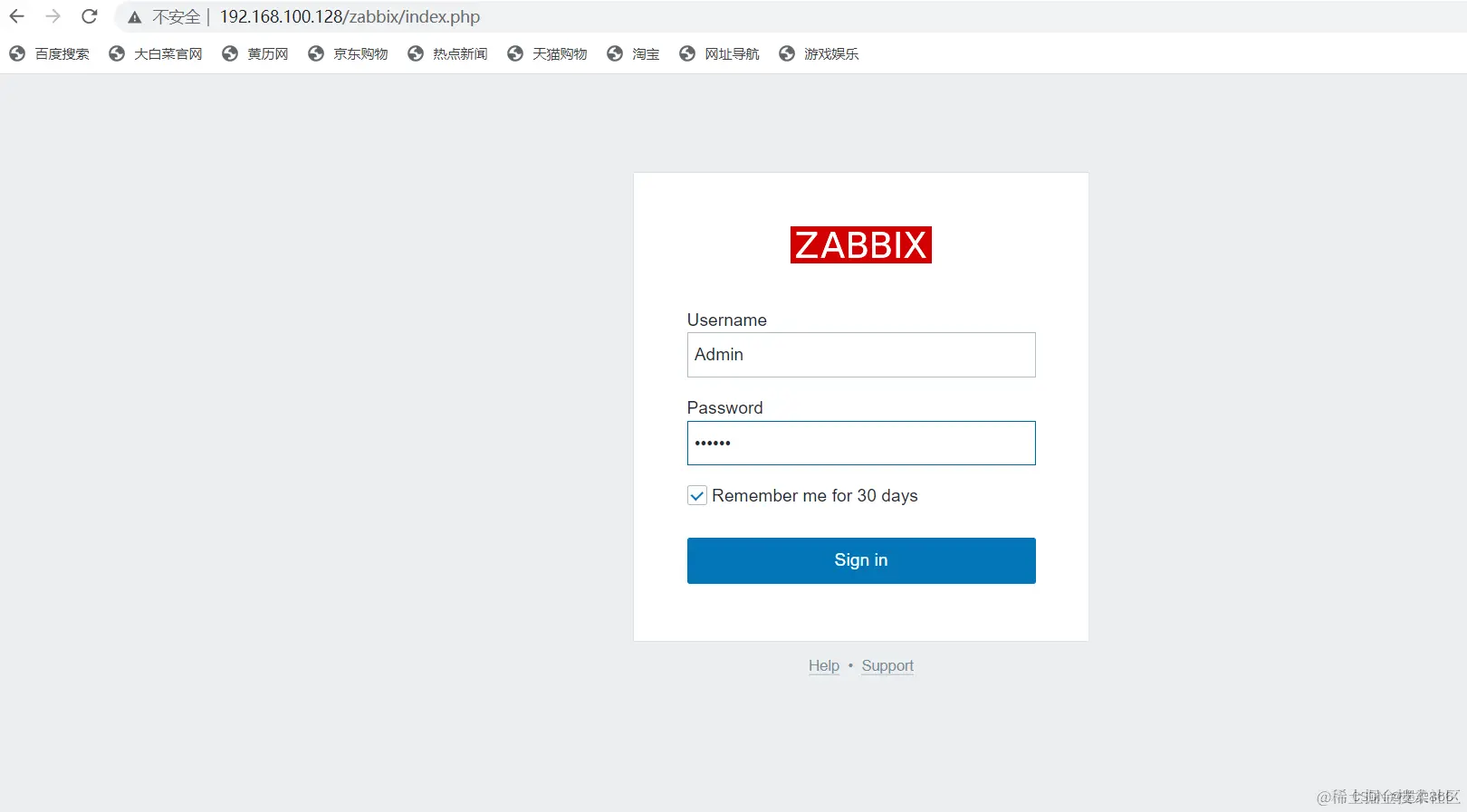Screen dimensions: 1467x812
Task: Open the 热点新闻 bookmark
Action: coord(447,54)
